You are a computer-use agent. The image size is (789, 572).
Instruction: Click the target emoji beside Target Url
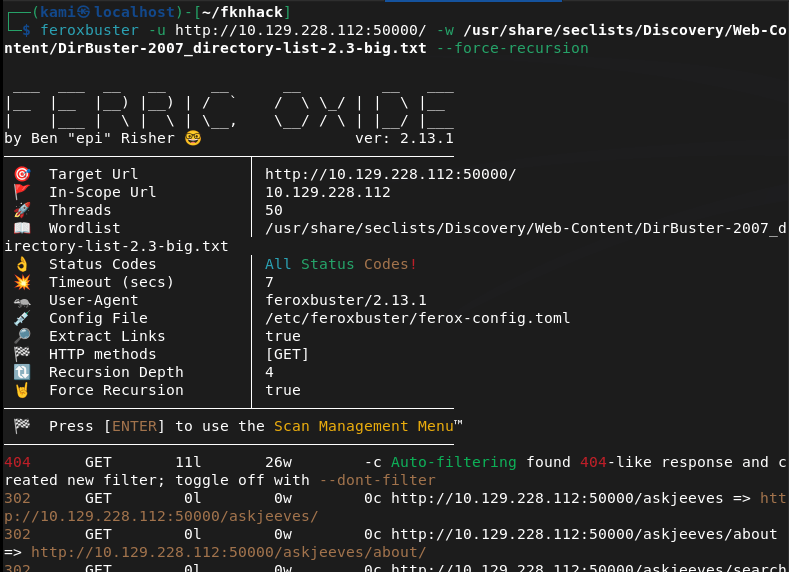22,174
